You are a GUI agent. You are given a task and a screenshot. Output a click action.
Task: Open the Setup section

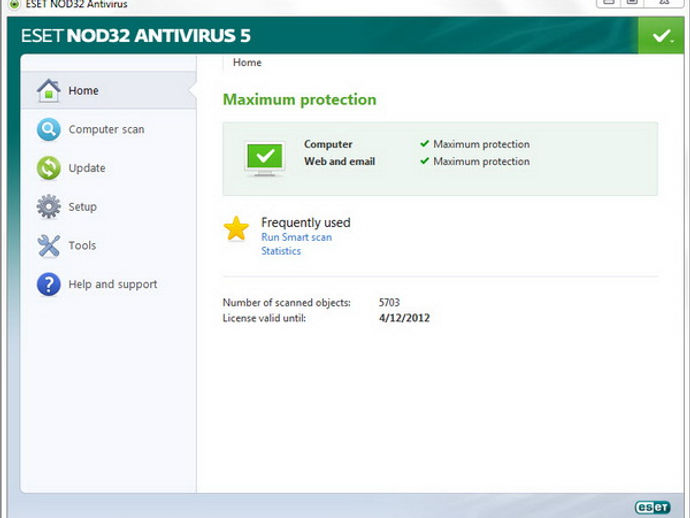pyautogui.click(x=82, y=207)
